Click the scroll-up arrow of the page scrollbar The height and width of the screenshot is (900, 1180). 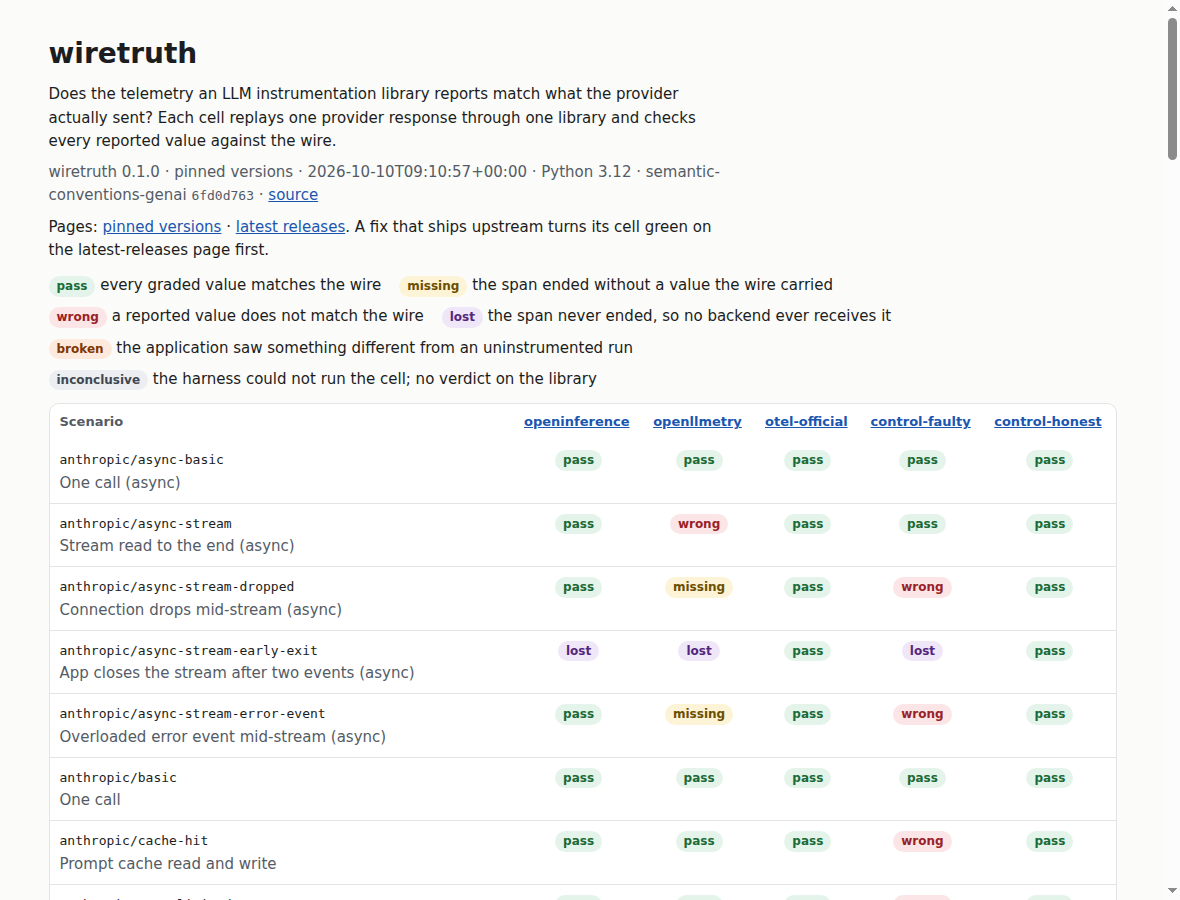pos(1172,7)
